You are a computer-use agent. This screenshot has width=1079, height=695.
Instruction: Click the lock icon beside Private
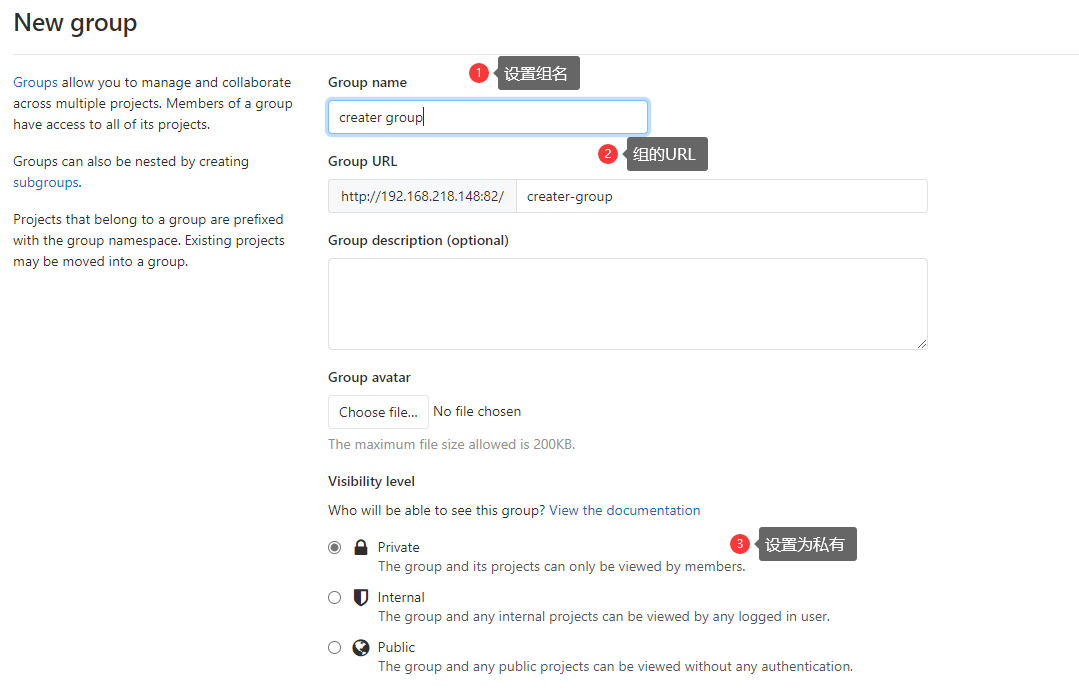tap(361, 547)
